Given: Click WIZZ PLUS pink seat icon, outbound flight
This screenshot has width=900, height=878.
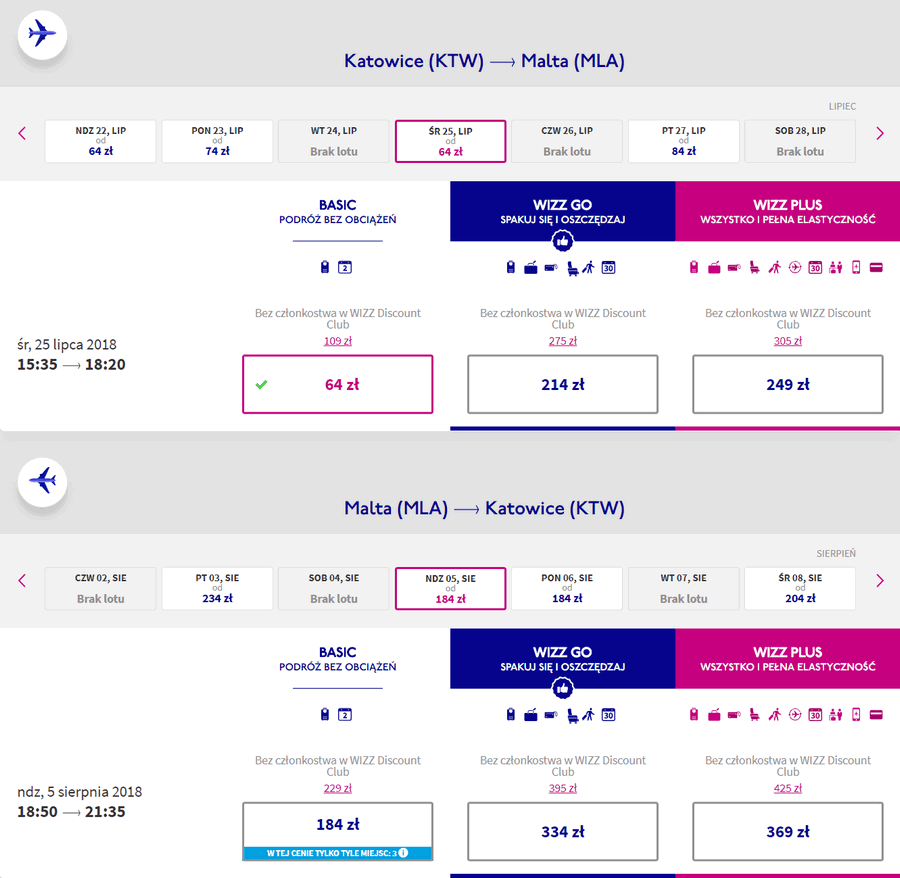Looking at the screenshot, I should click(x=755, y=267).
